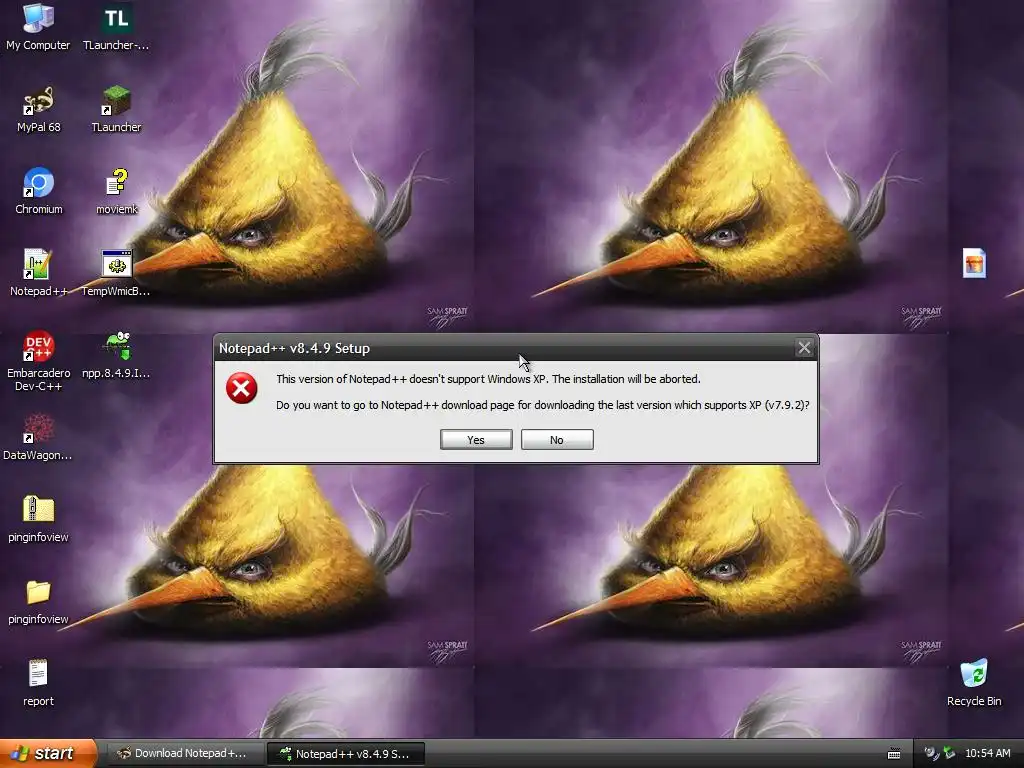The image size is (1024, 768).
Task: Select the moviemk help file icon
Action: click(117, 191)
